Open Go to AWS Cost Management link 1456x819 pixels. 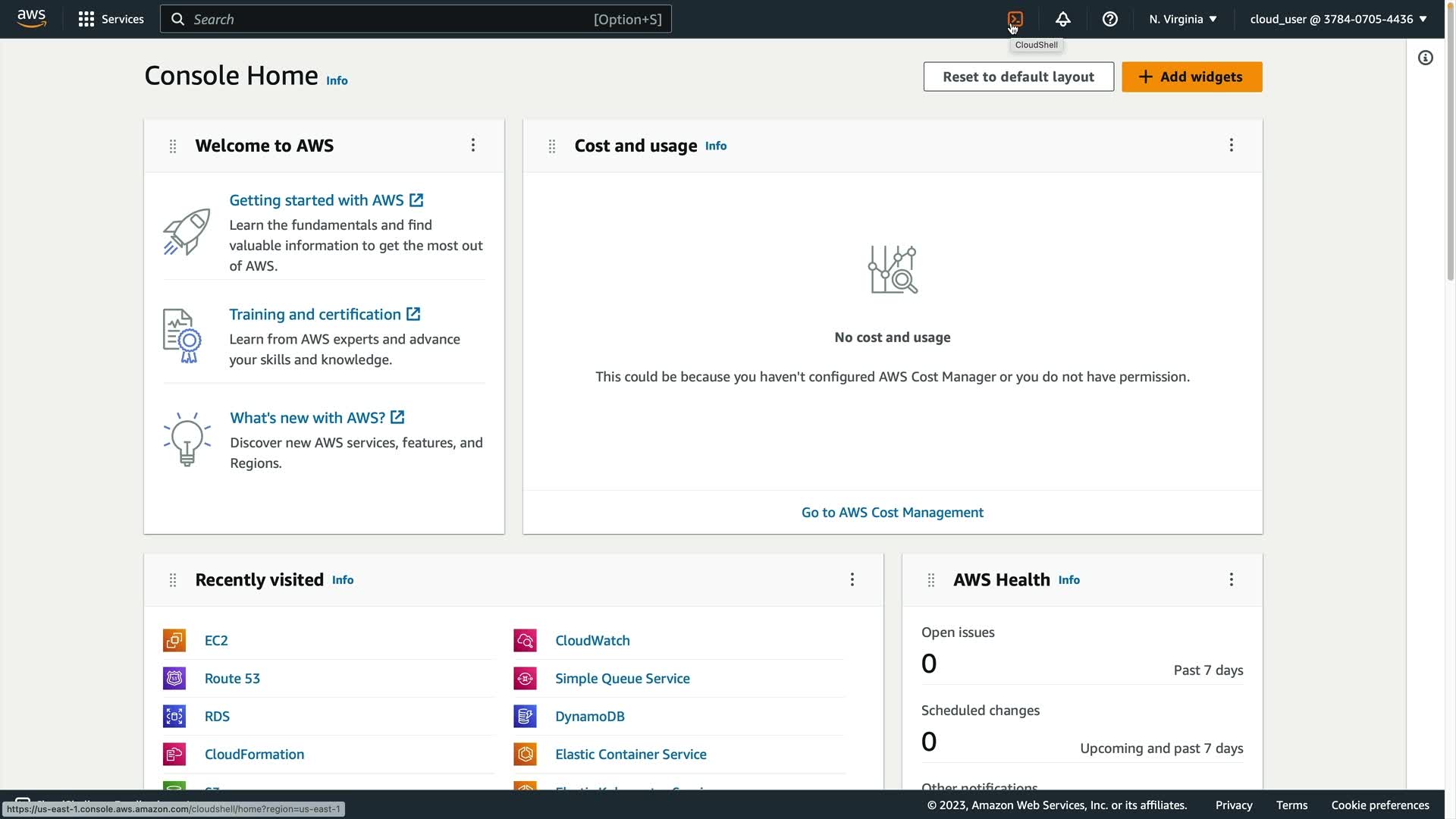click(892, 513)
